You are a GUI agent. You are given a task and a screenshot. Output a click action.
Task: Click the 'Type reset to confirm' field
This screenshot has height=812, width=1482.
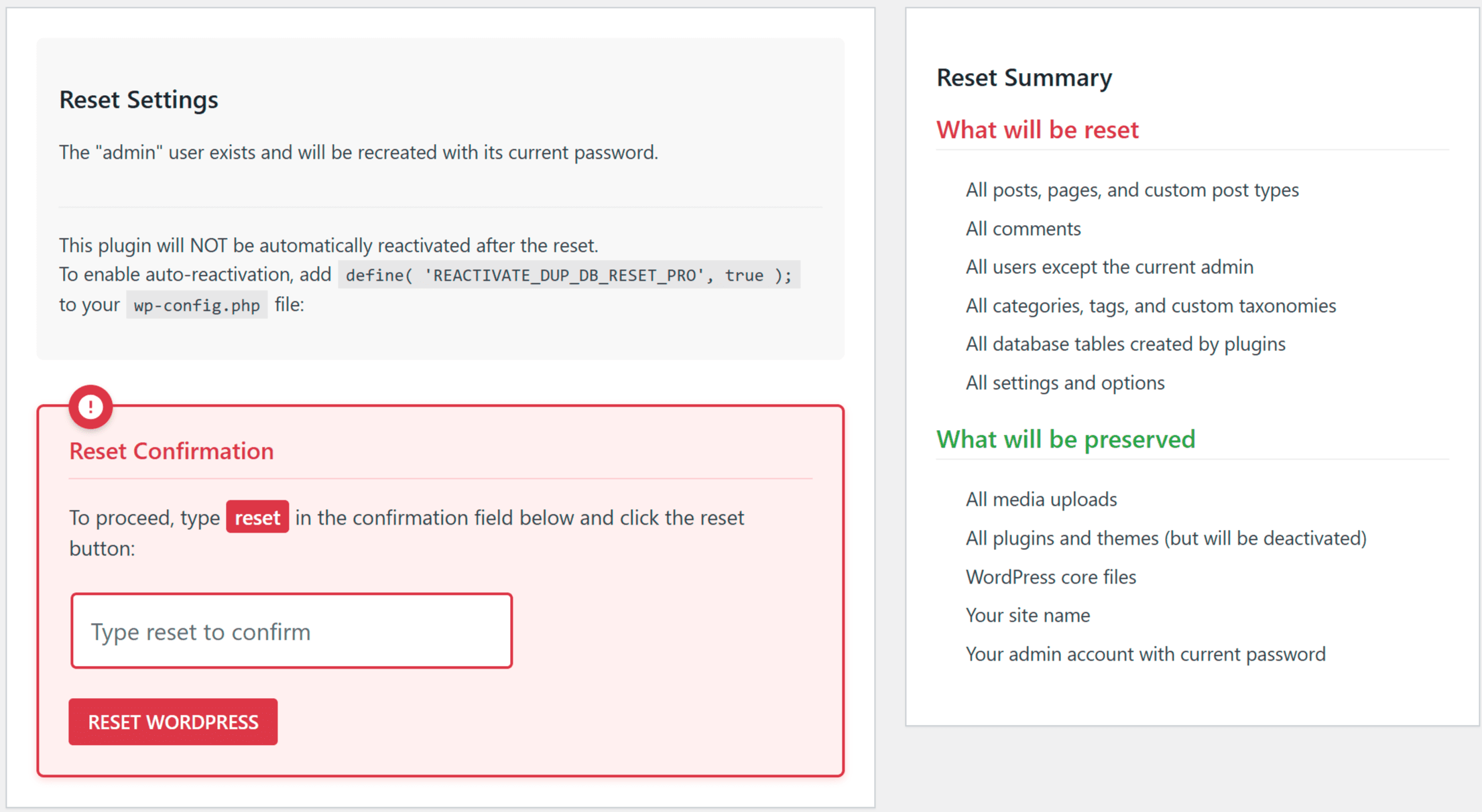pos(292,631)
